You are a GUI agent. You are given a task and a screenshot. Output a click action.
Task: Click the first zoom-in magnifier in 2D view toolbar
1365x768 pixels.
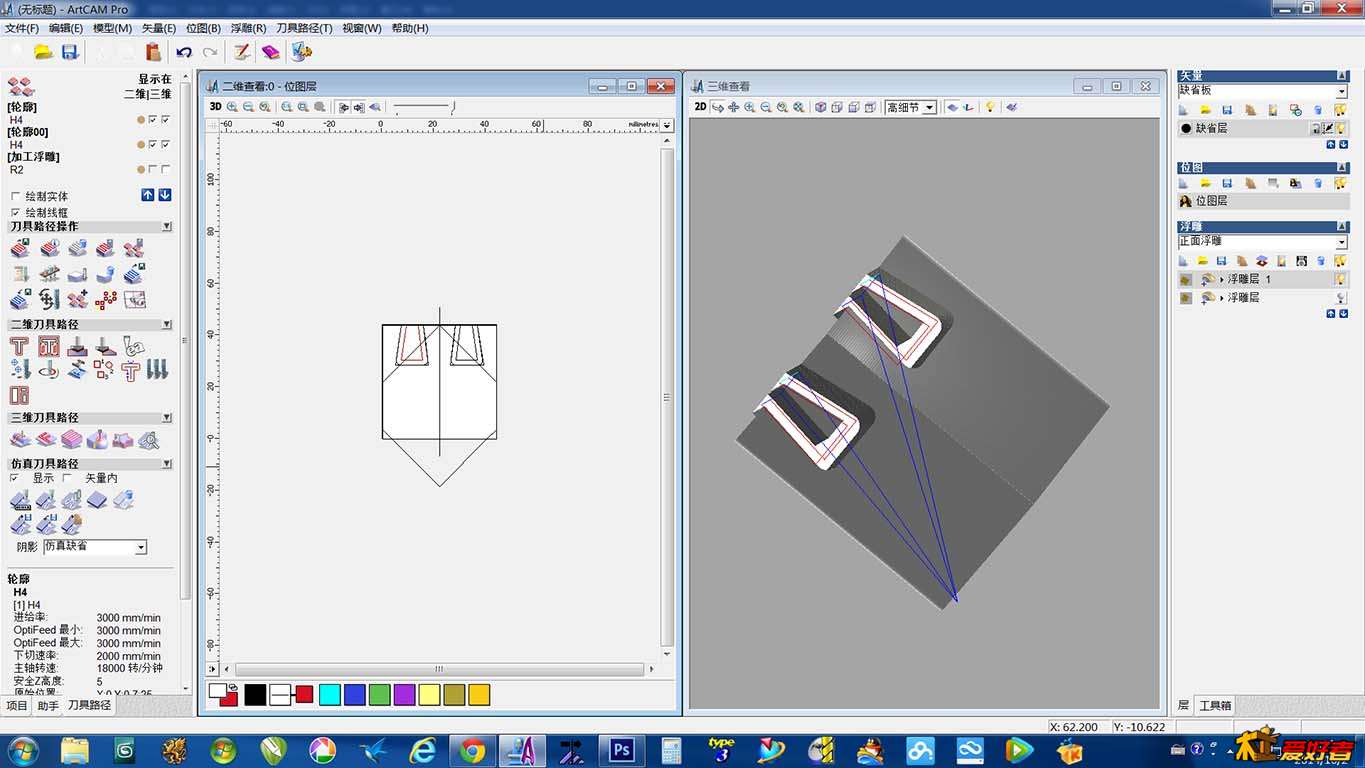[233, 107]
